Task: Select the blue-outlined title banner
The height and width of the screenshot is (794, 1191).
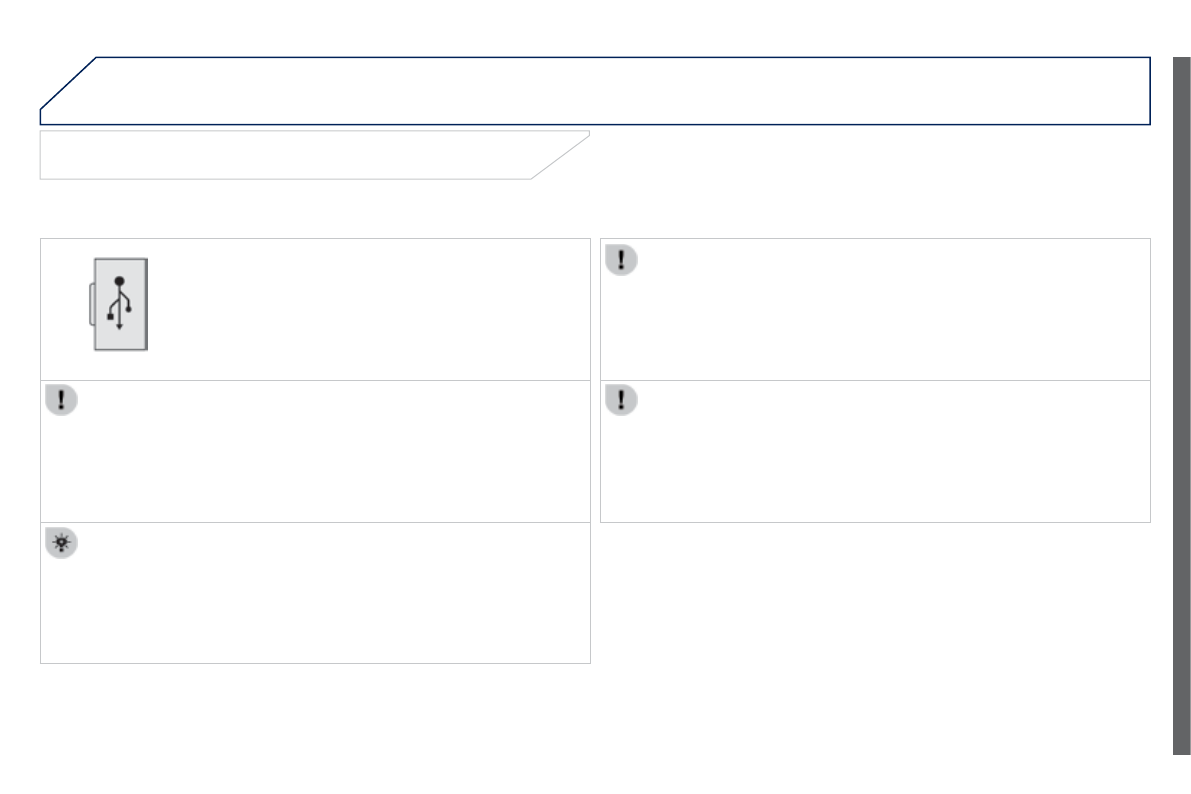Action: click(x=620, y=90)
